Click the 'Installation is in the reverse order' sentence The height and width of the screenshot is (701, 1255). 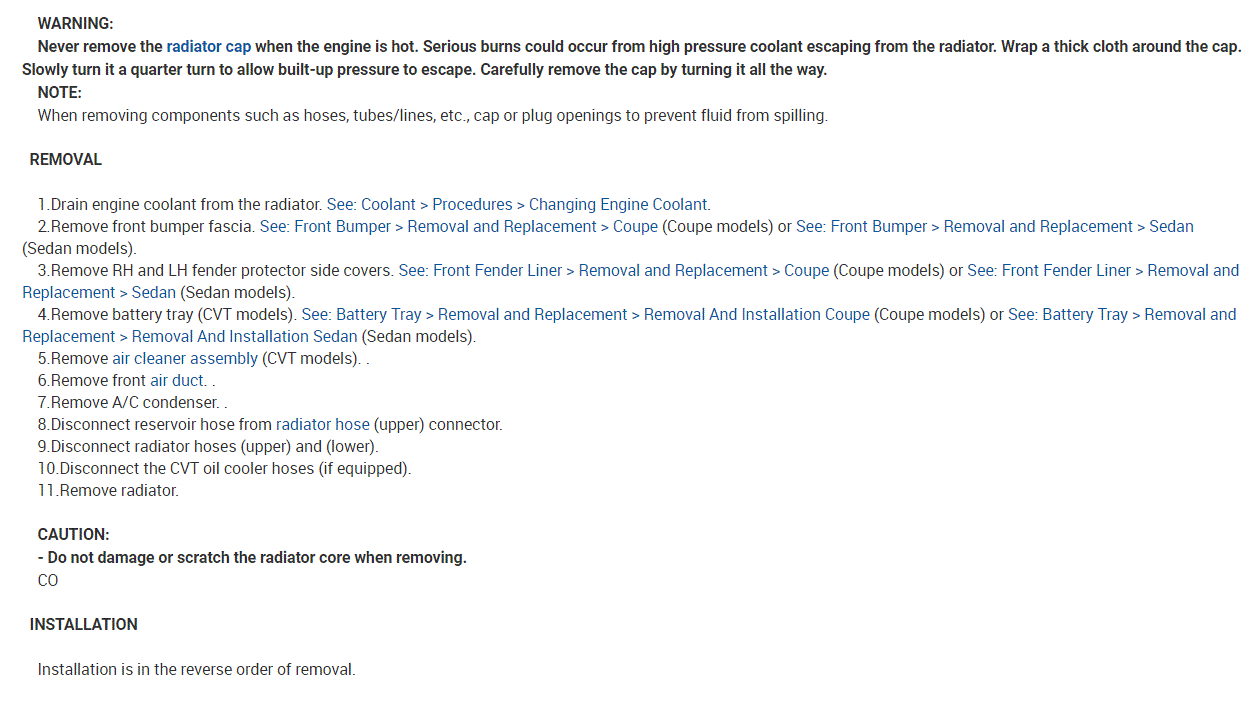[x=196, y=669]
